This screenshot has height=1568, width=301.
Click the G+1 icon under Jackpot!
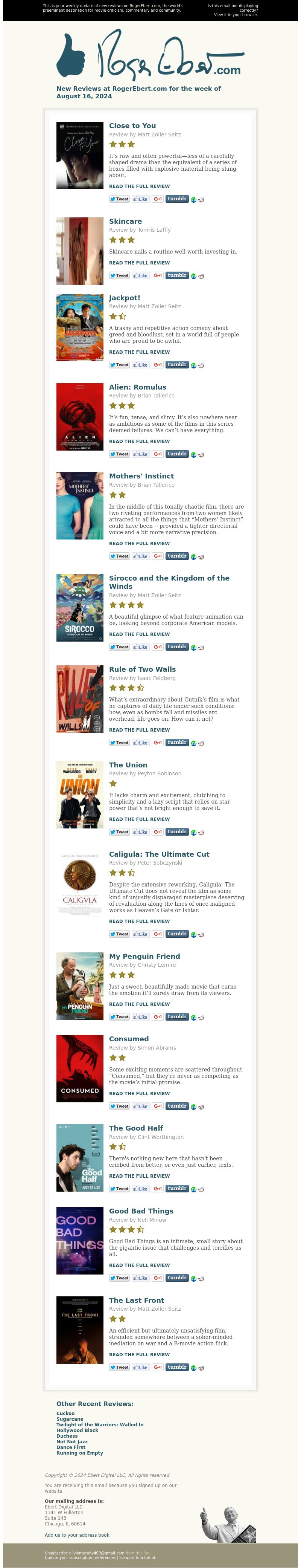point(158,365)
